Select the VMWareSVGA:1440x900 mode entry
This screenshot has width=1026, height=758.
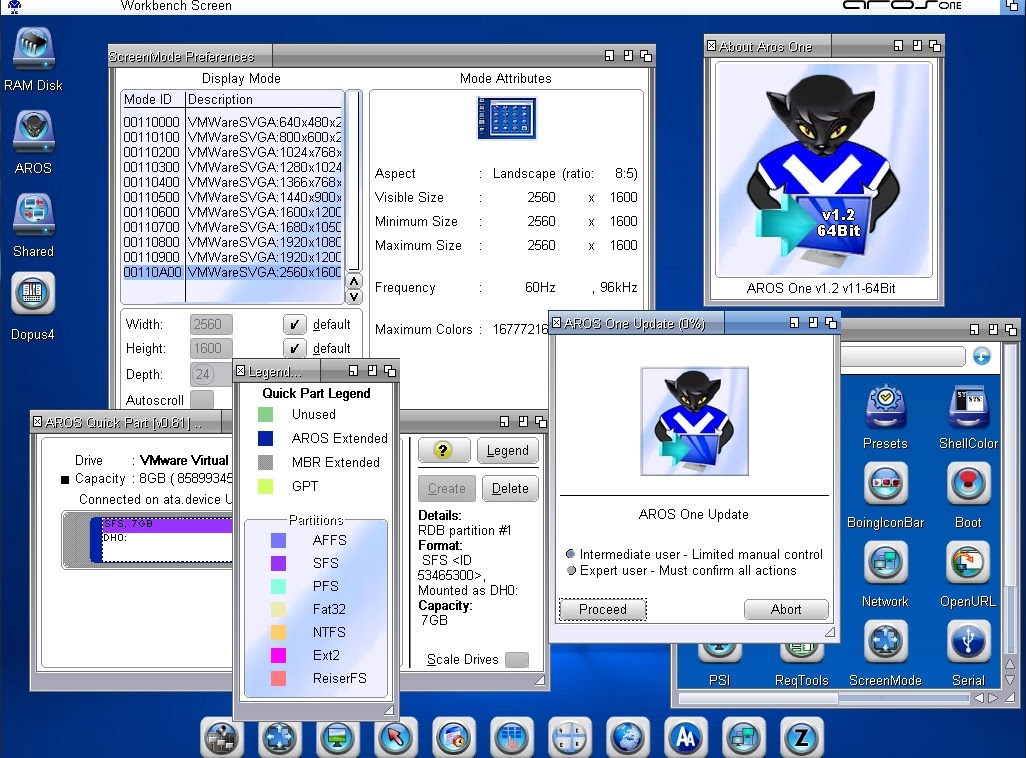(x=264, y=197)
